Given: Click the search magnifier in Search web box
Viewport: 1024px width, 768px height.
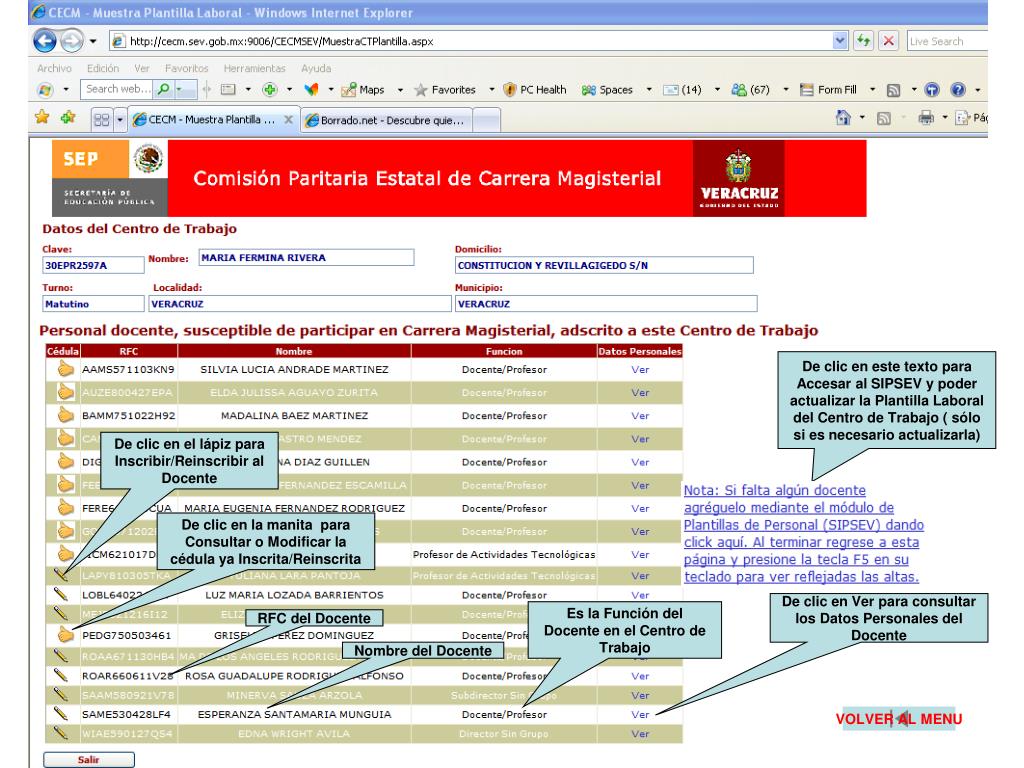Looking at the screenshot, I should point(164,89).
